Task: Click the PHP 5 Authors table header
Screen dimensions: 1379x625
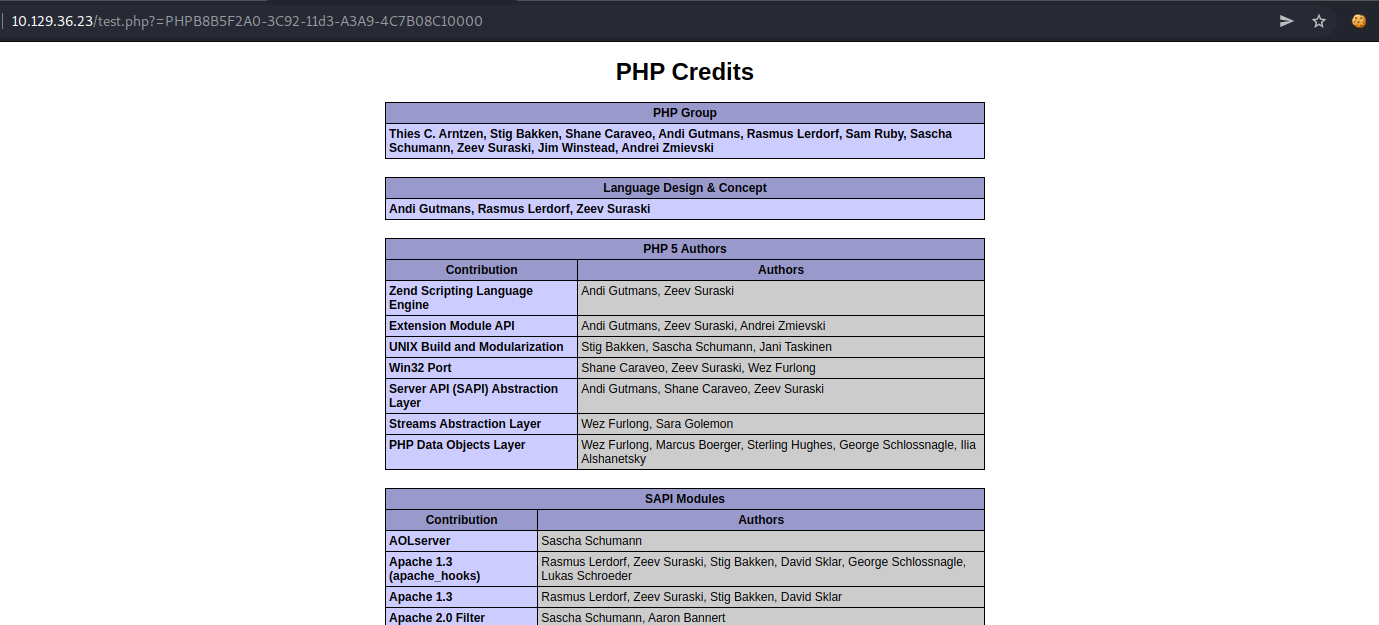Action: click(685, 249)
